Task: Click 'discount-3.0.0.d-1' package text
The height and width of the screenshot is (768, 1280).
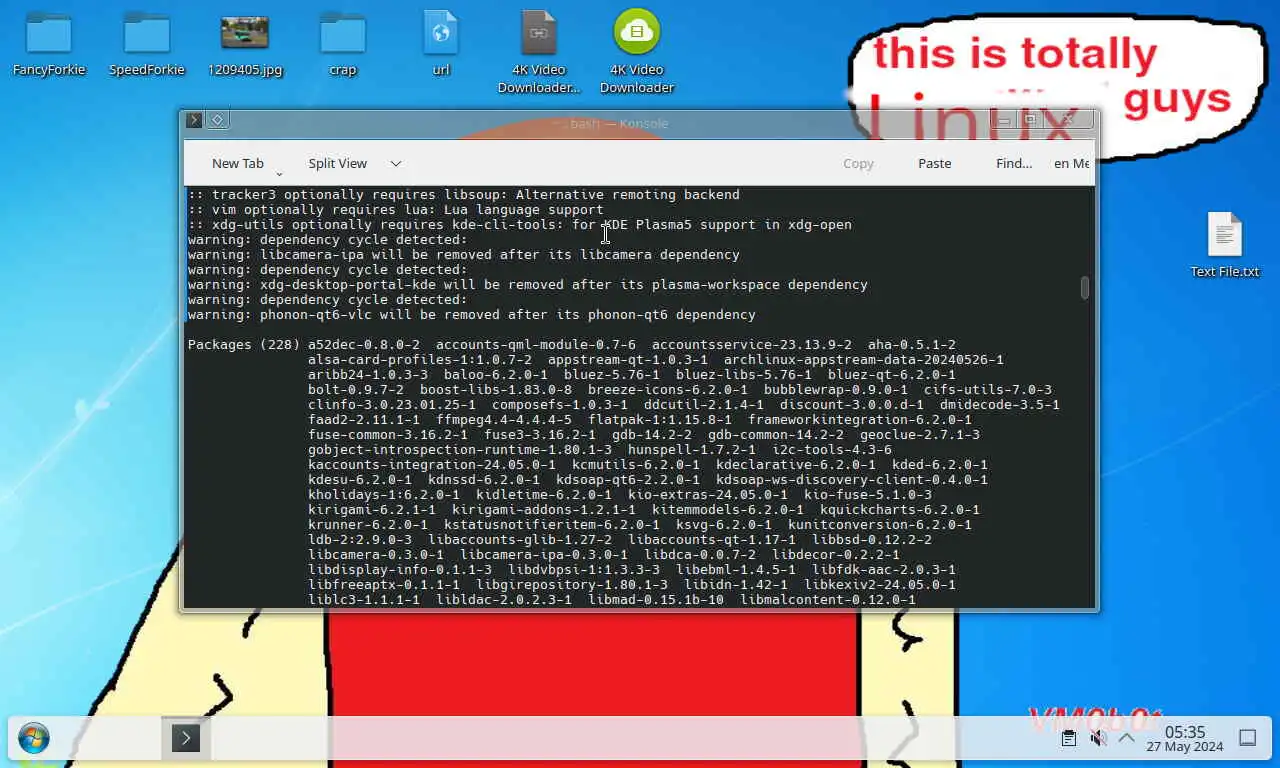Action: click(x=852, y=405)
